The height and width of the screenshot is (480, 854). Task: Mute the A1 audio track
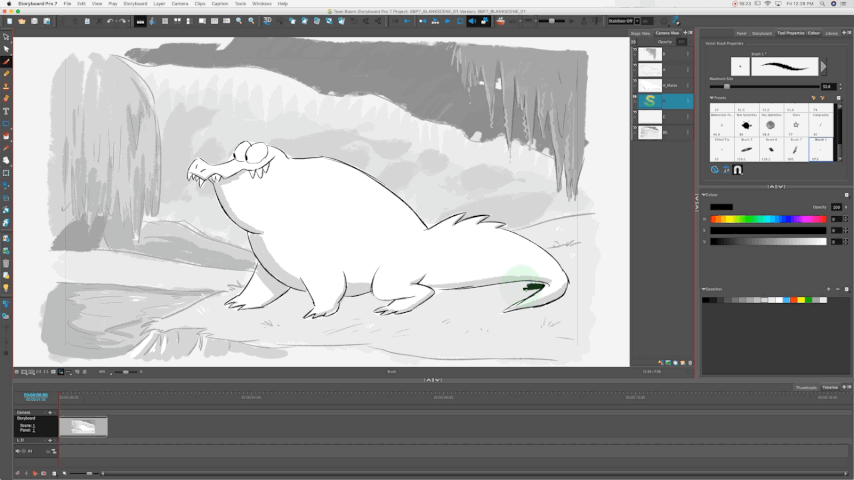coord(19,451)
